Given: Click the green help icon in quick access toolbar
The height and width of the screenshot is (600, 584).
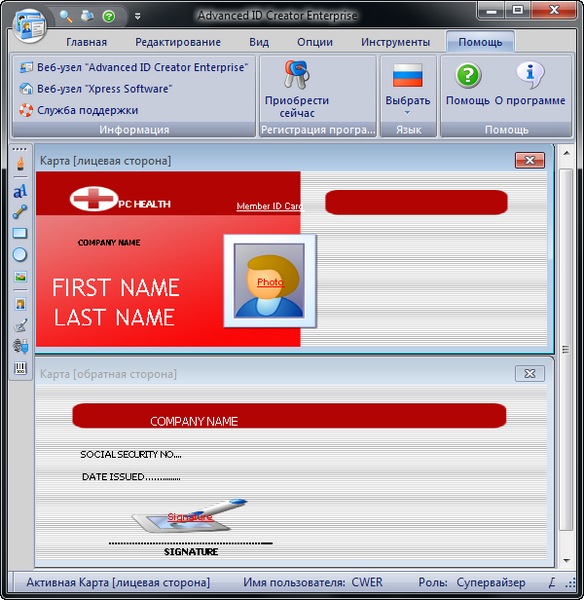Looking at the screenshot, I should [x=109, y=16].
